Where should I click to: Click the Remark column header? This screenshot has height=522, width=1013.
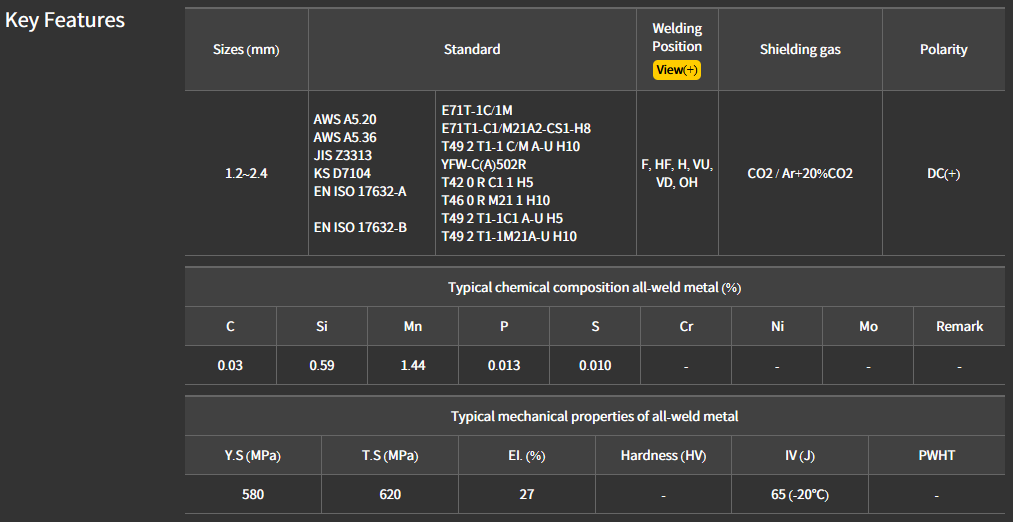point(959,326)
